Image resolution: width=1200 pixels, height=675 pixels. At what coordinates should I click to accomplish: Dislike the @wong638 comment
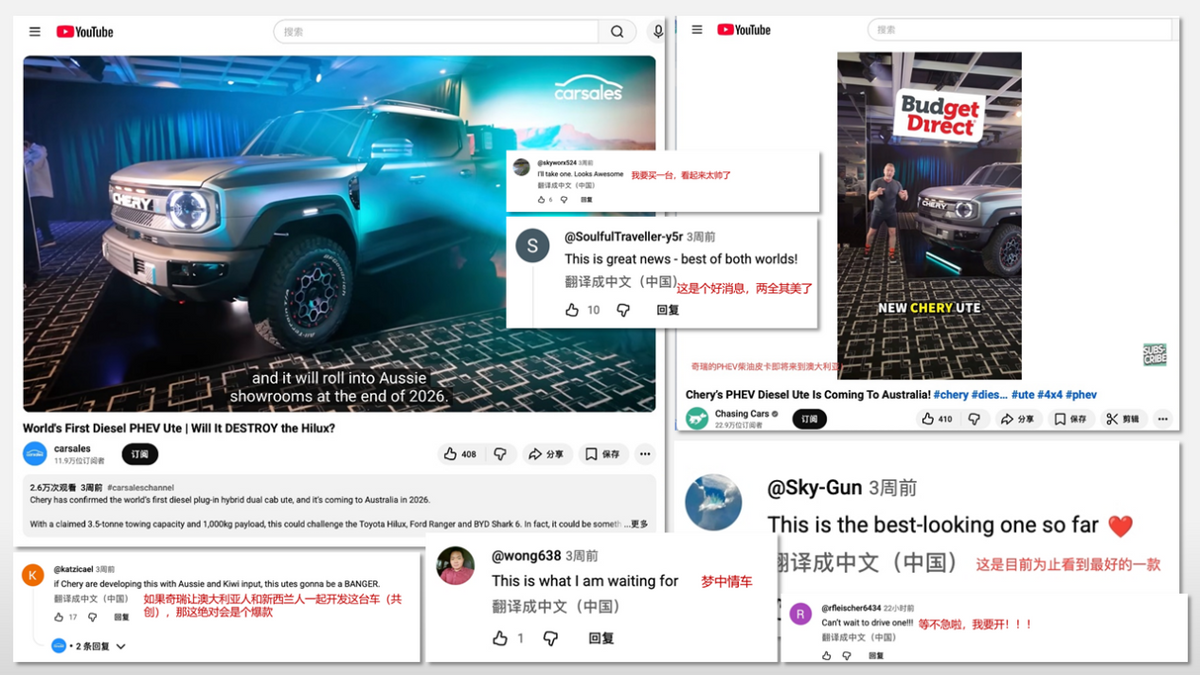pos(550,638)
